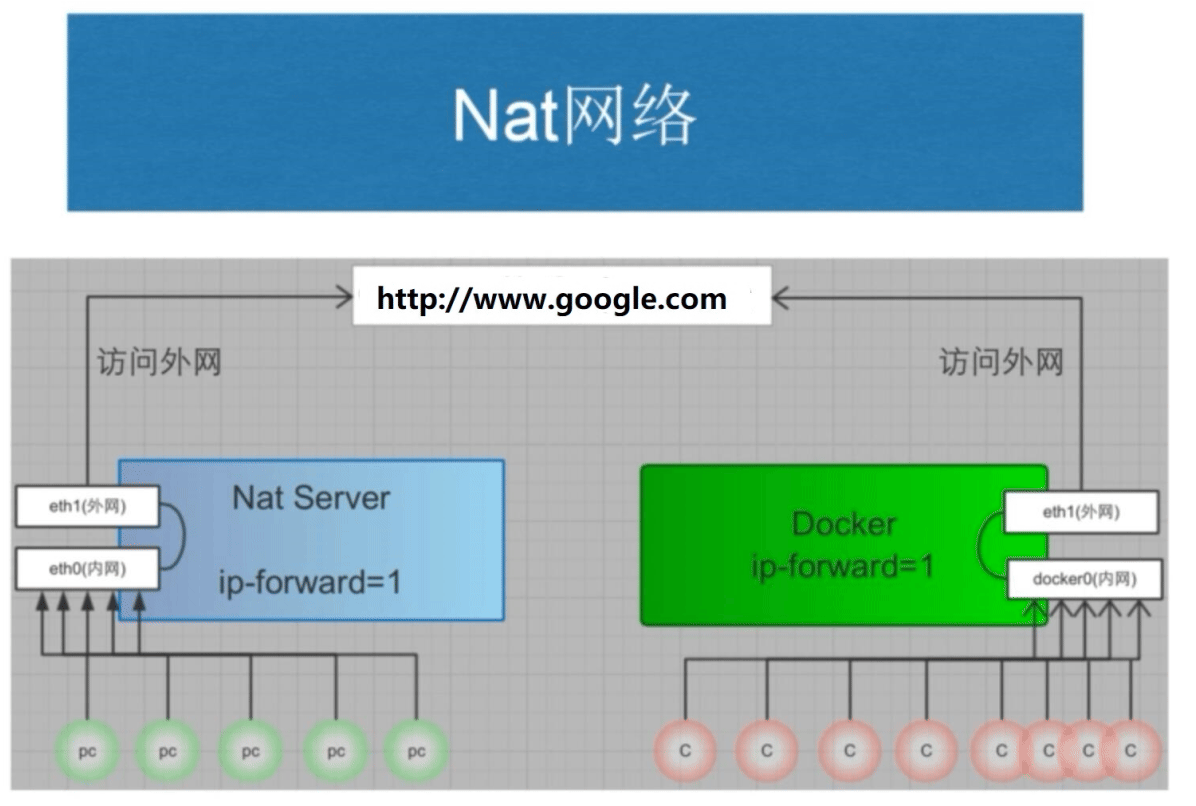The image size is (1196, 806).
Task: Click the leftmost red C container node
Action: (x=685, y=751)
